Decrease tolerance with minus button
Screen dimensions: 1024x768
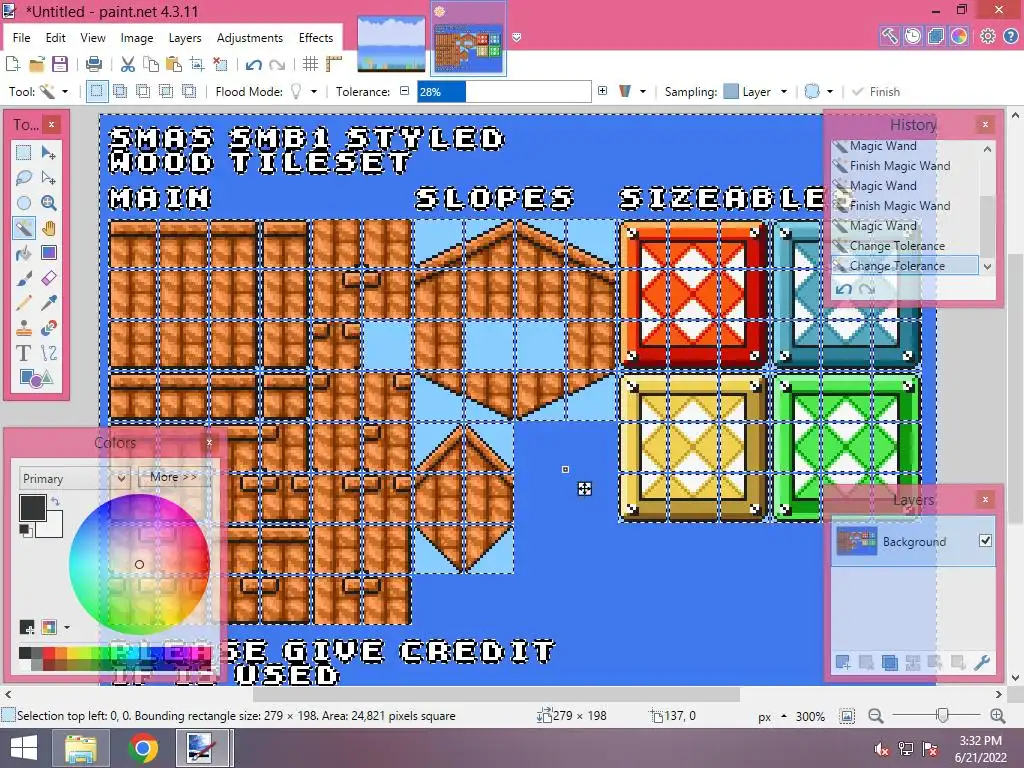coord(404,91)
